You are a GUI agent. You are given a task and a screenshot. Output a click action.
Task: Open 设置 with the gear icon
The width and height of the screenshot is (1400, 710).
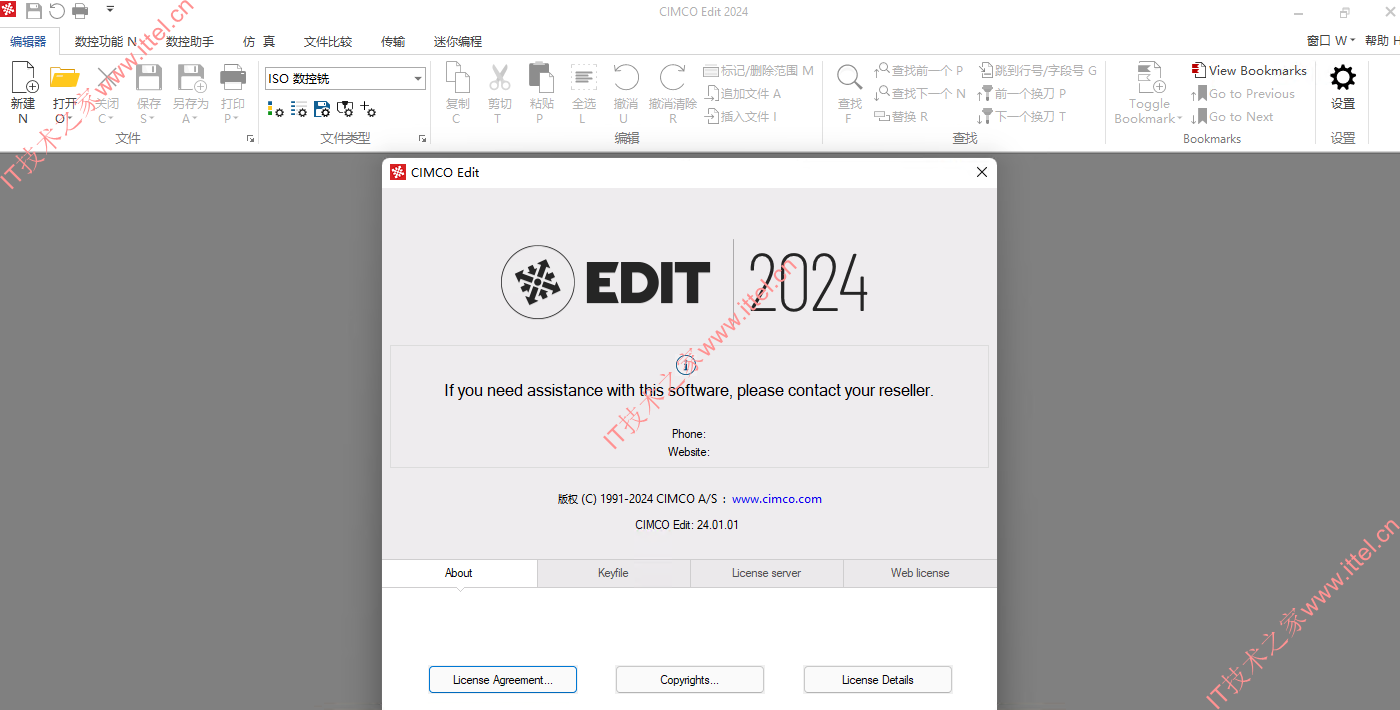pos(1343,78)
